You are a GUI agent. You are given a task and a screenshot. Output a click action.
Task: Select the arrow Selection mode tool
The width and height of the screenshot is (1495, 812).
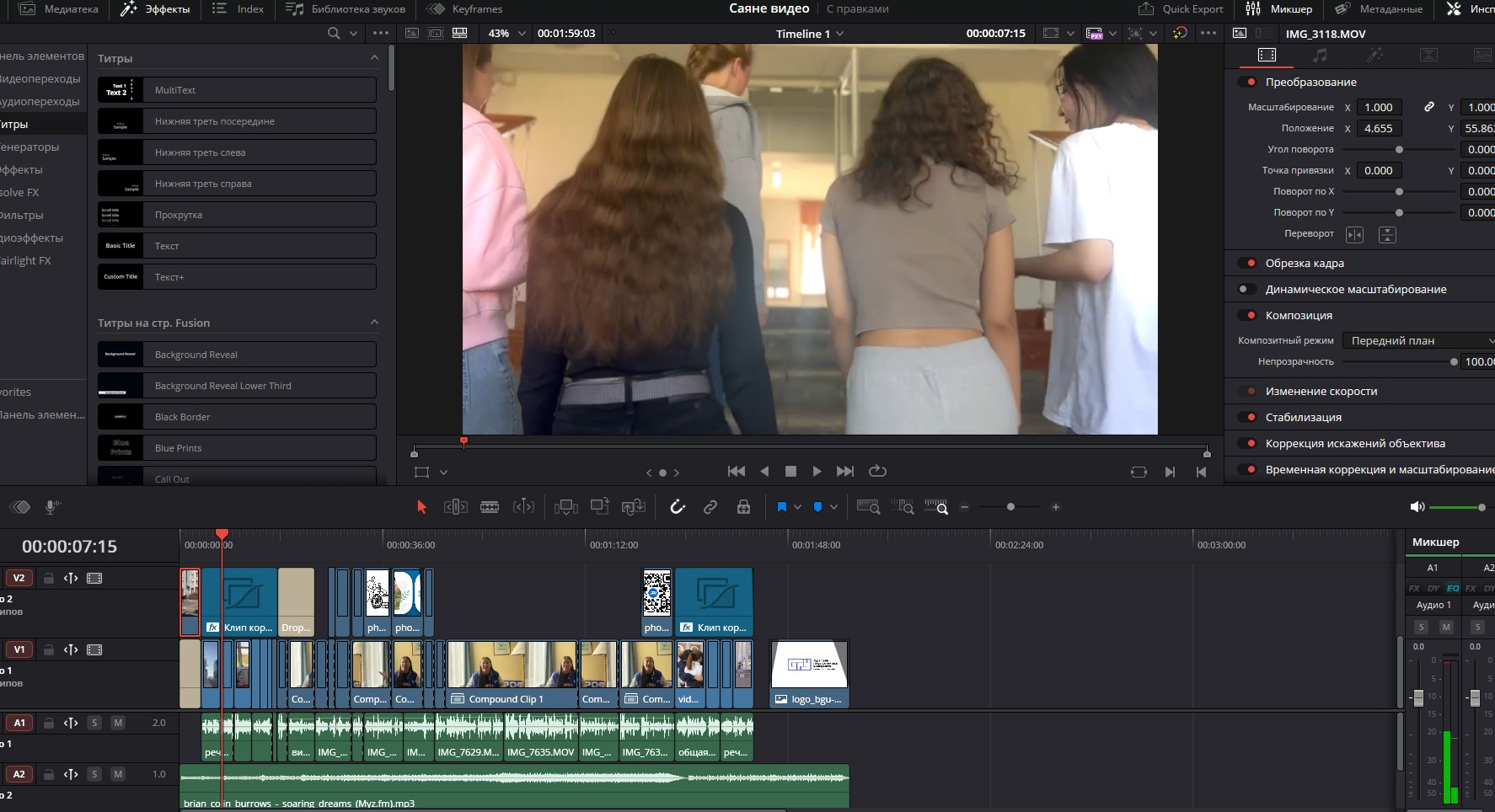click(422, 507)
